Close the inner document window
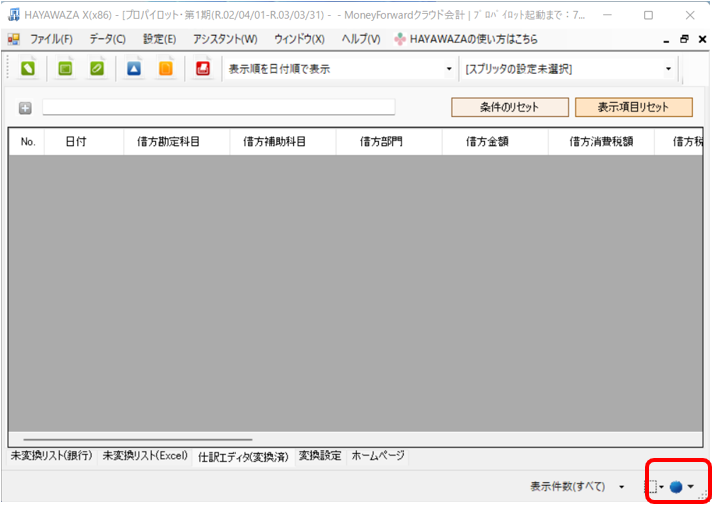The height and width of the screenshot is (505, 712). point(702,40)
